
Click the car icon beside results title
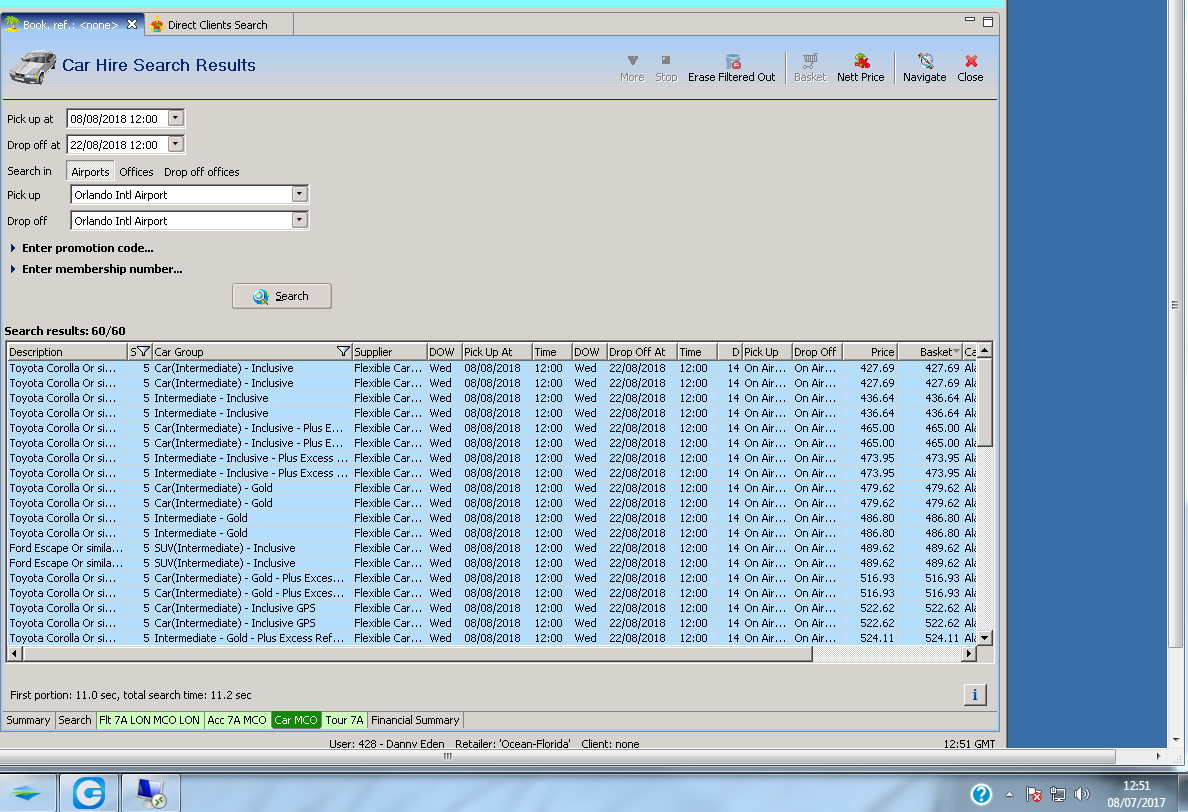click(33, 67)
